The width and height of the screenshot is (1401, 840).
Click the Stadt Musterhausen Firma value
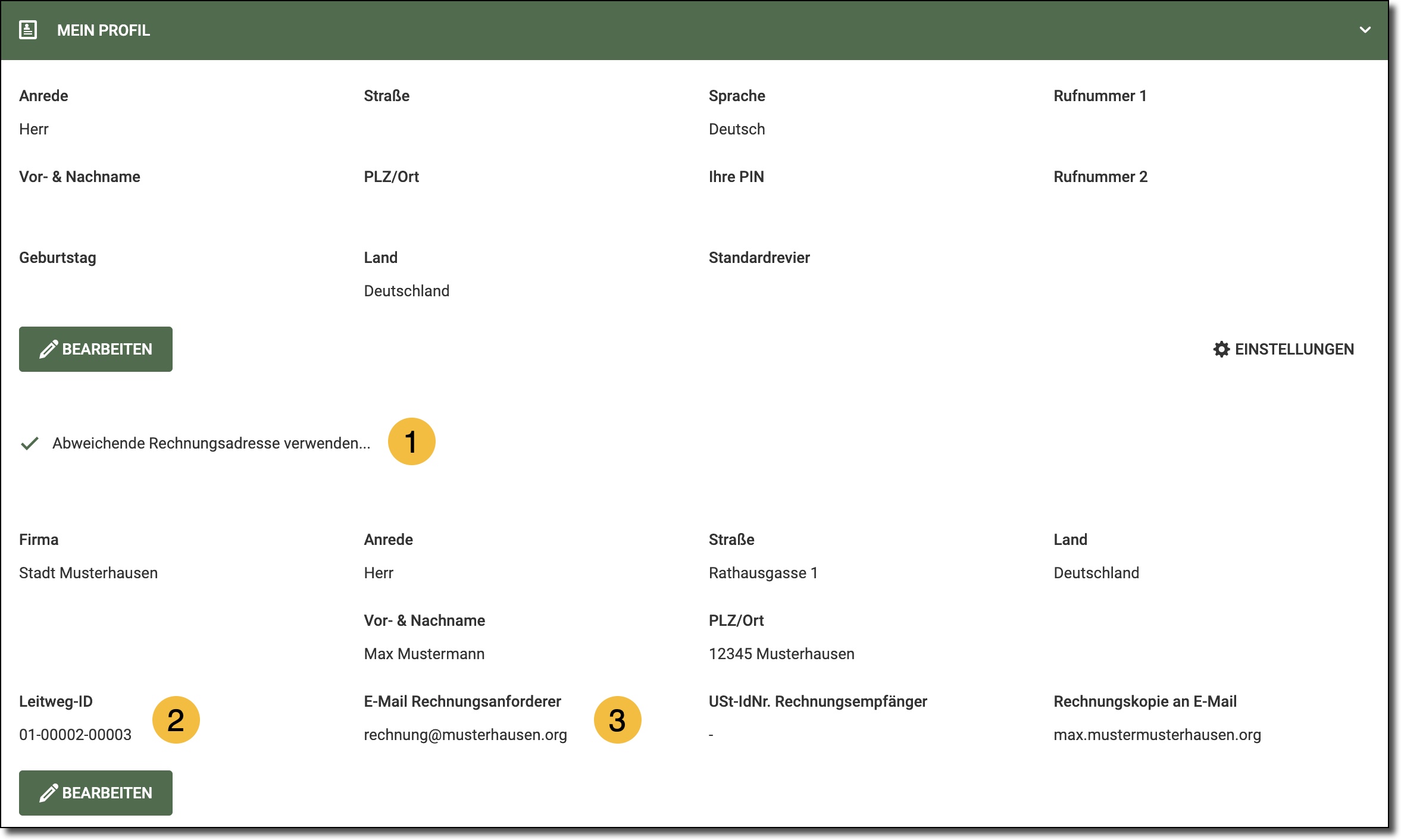pyautogui.click(x=88, y=573)
